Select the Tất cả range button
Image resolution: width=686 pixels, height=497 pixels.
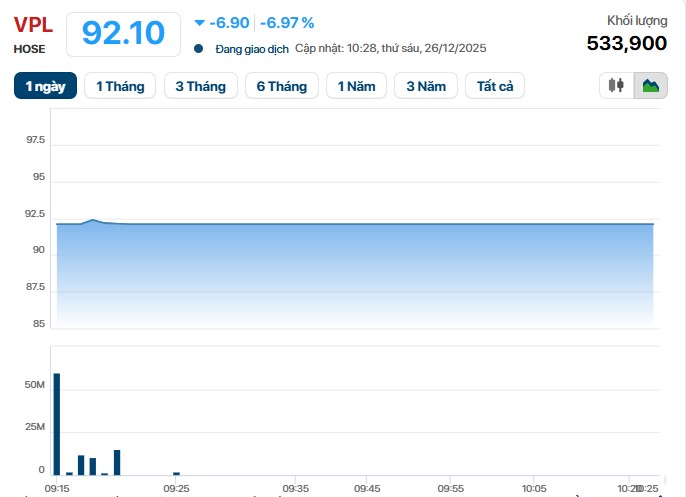pyautogui.click(x=495, y=87)
